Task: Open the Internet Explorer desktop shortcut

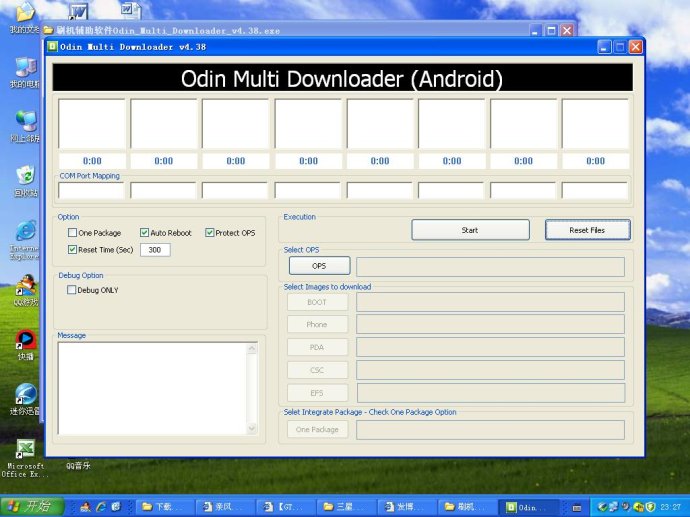Action: [25, 230]
